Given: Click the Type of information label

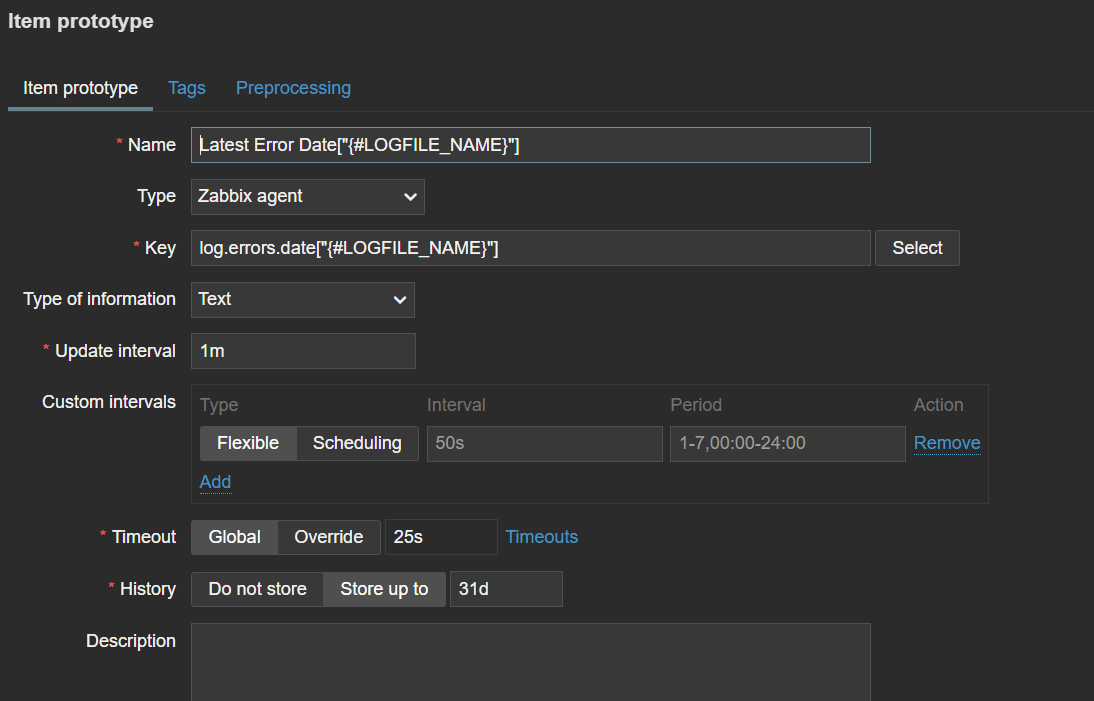Looking at the screenshot, I should [99, 299].
